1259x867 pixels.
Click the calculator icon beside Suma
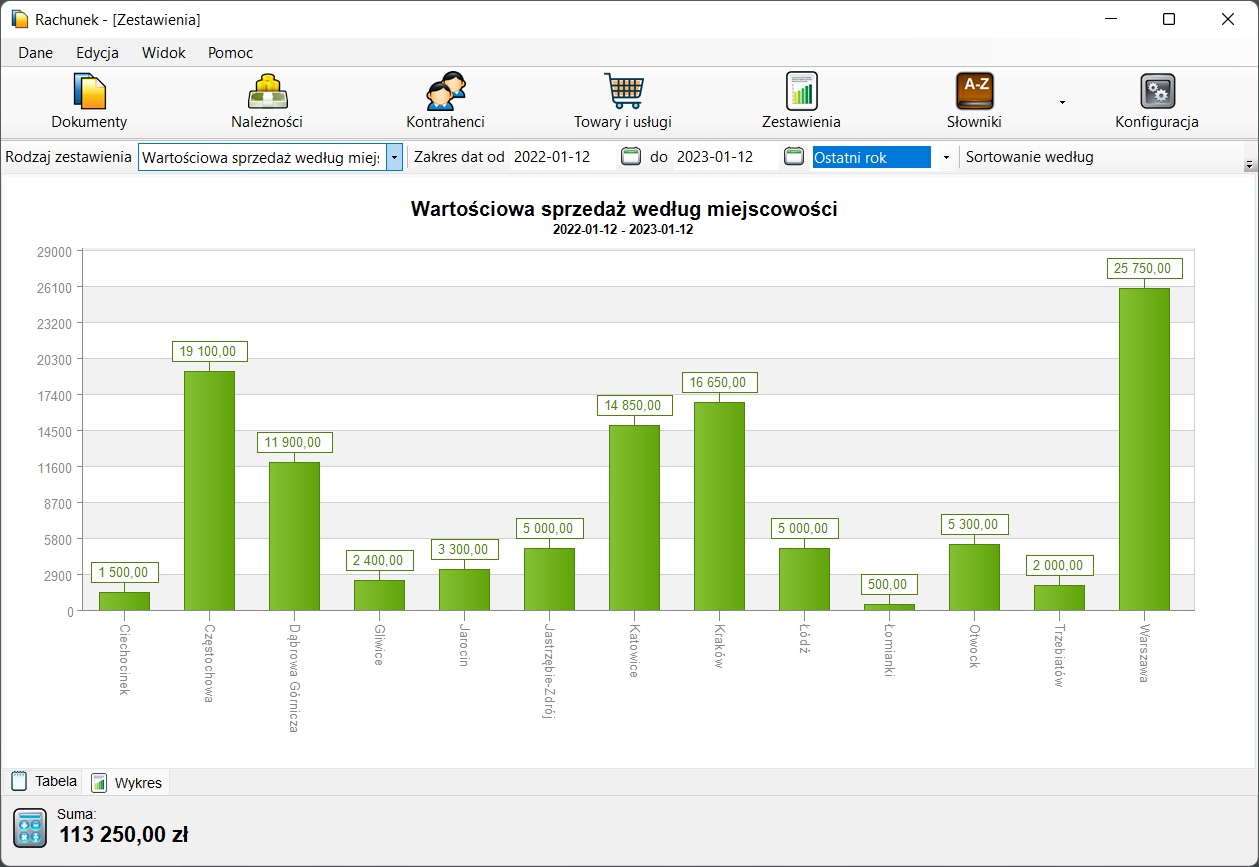click(x=30, y=829)
